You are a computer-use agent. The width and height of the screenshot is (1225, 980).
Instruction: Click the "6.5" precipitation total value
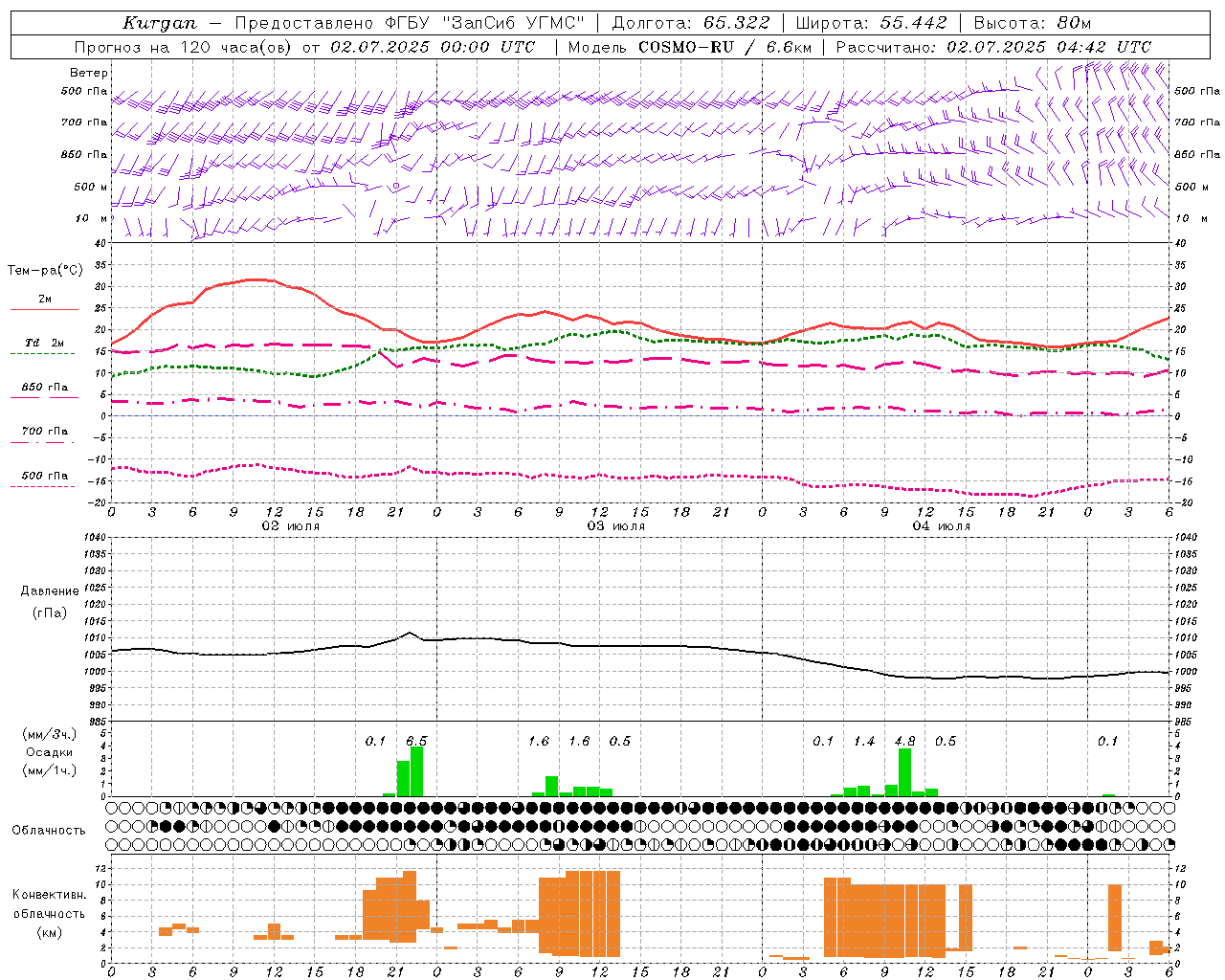[416, 741]
